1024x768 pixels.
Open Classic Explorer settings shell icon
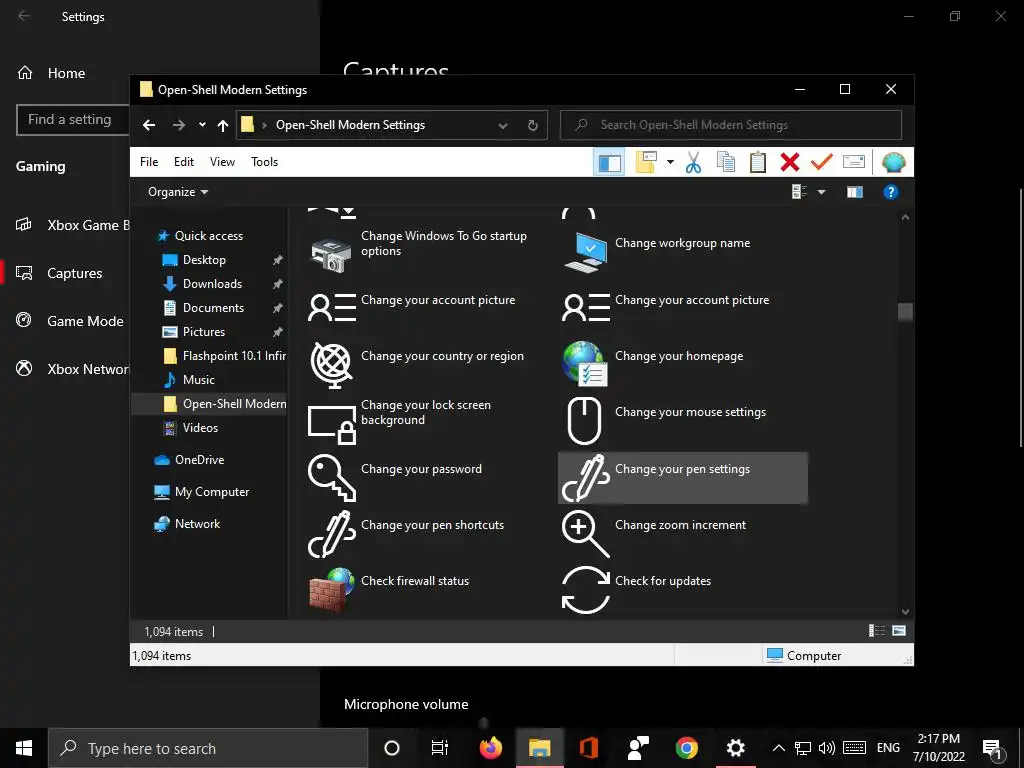[893, 162]
